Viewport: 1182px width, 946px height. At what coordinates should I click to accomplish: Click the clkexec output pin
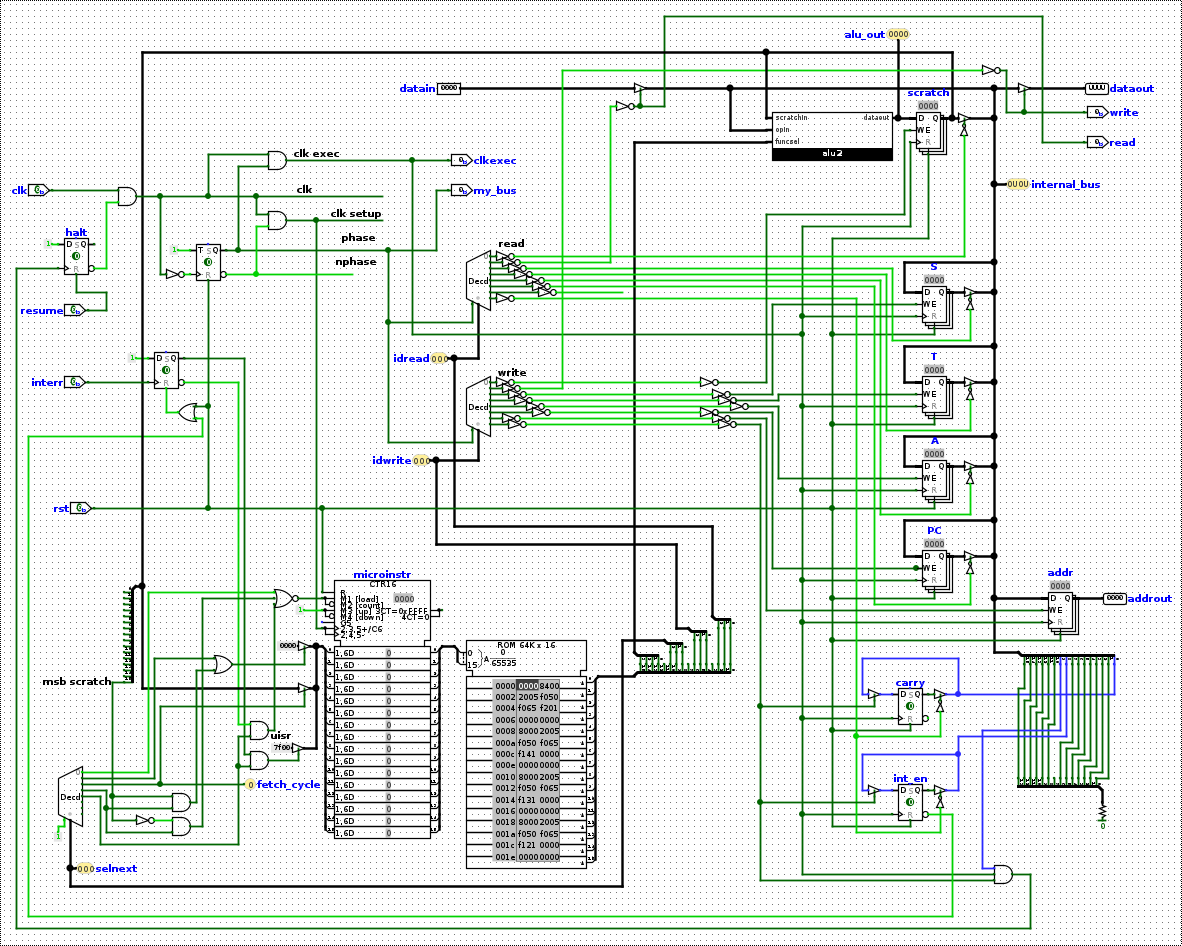[x=461, y=160]
